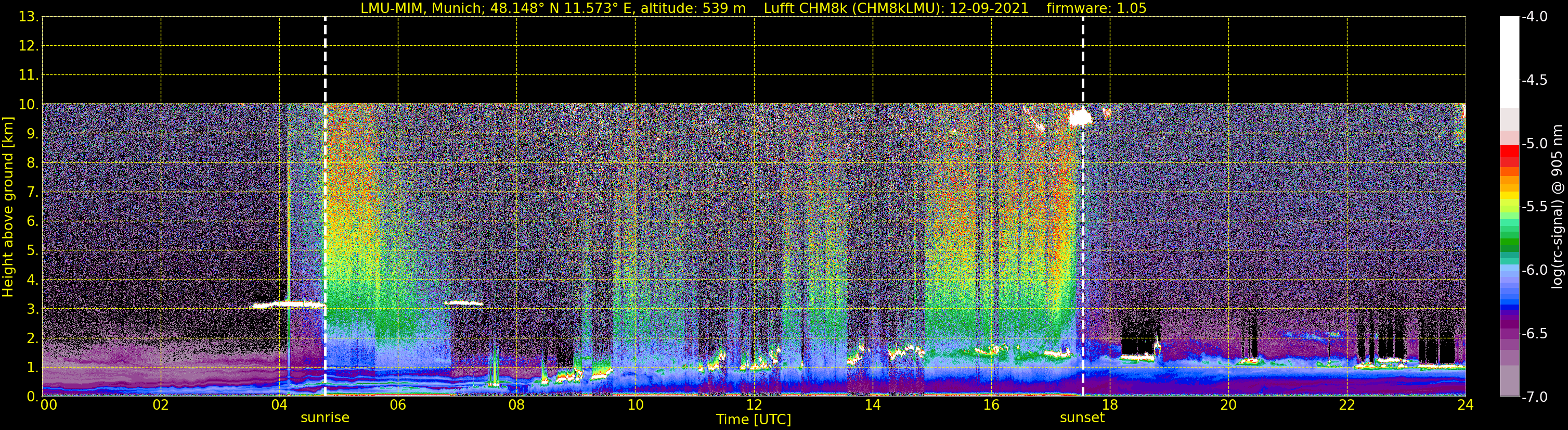The width and height of the screenshot is (1568, 430).
Task: Click the colorbar tick label '-7.0'
Action: (x=1534, y=397)
